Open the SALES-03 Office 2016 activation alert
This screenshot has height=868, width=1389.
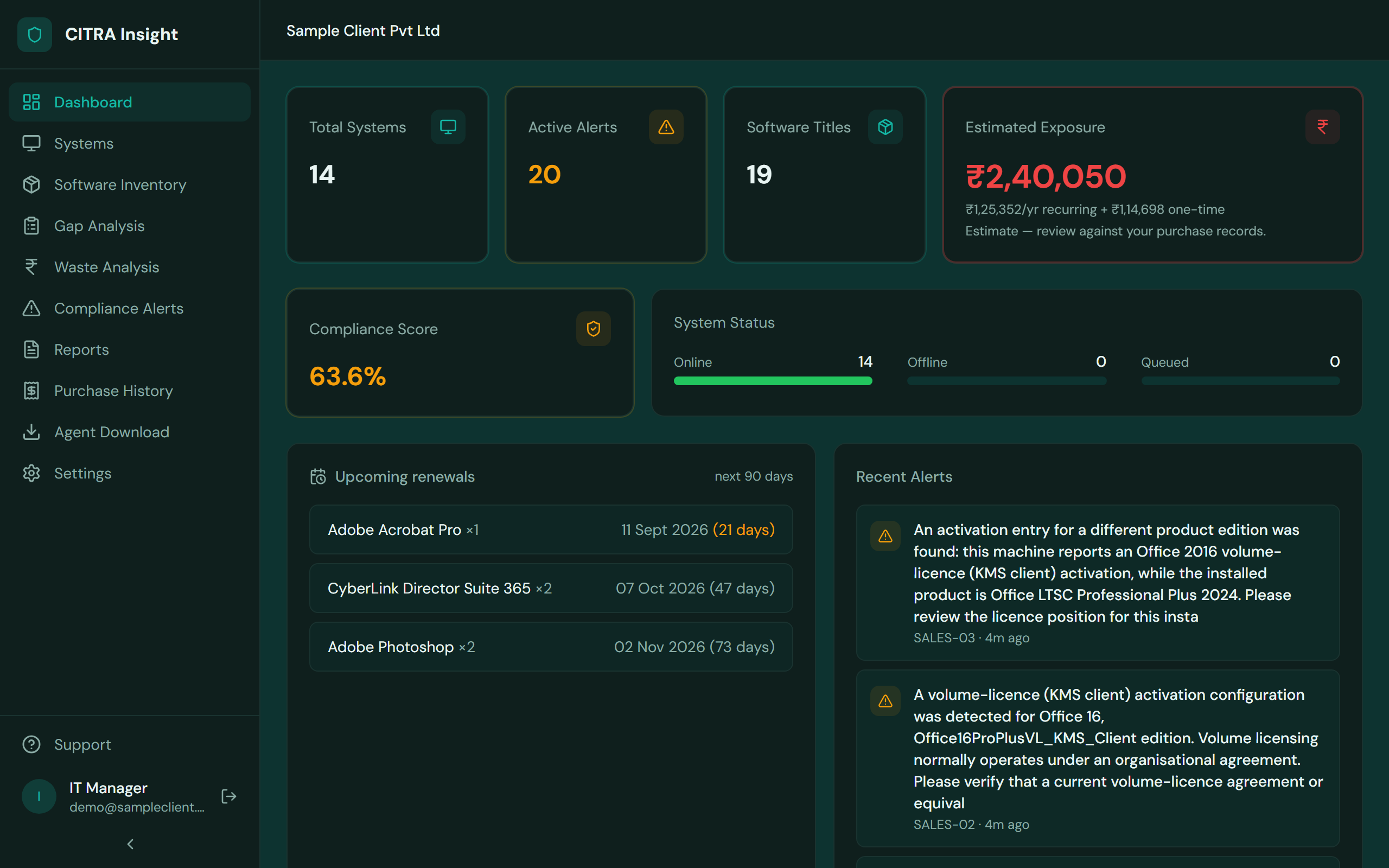click(x=1098, y=583)
